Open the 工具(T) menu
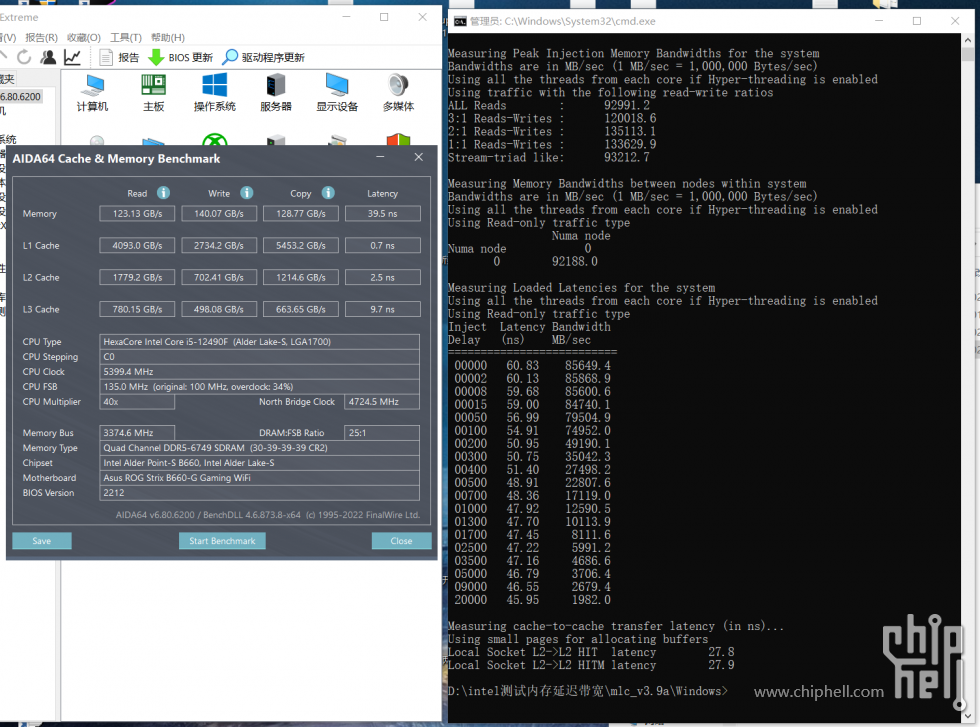The height and width of the screenshot is (727, 980). pyautogui.click(x=126, y=38)
